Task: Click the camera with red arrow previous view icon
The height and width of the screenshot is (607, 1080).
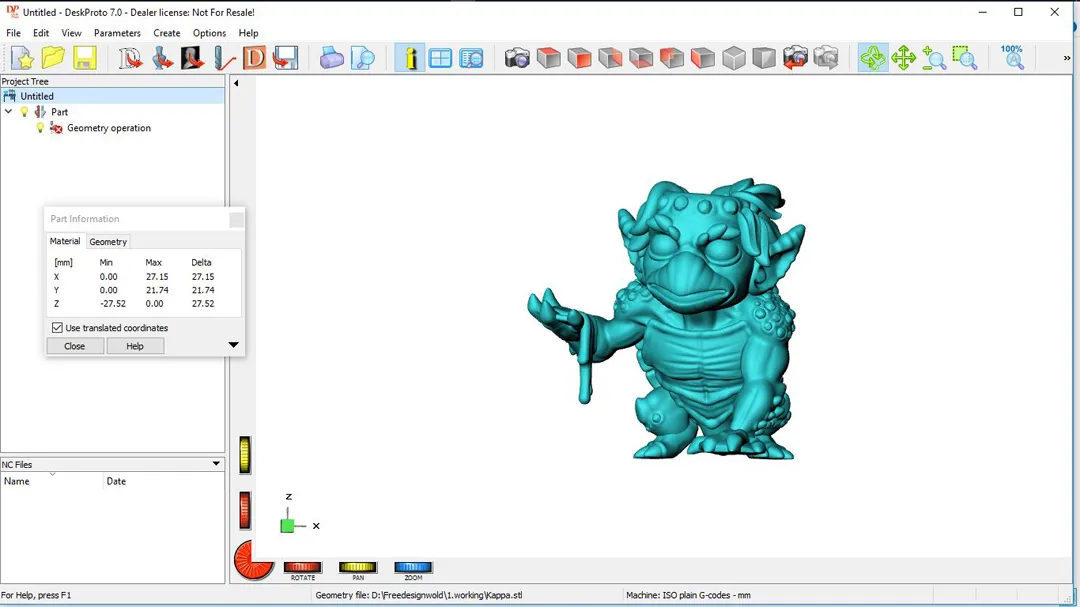Action: click(x=796, y=58)
